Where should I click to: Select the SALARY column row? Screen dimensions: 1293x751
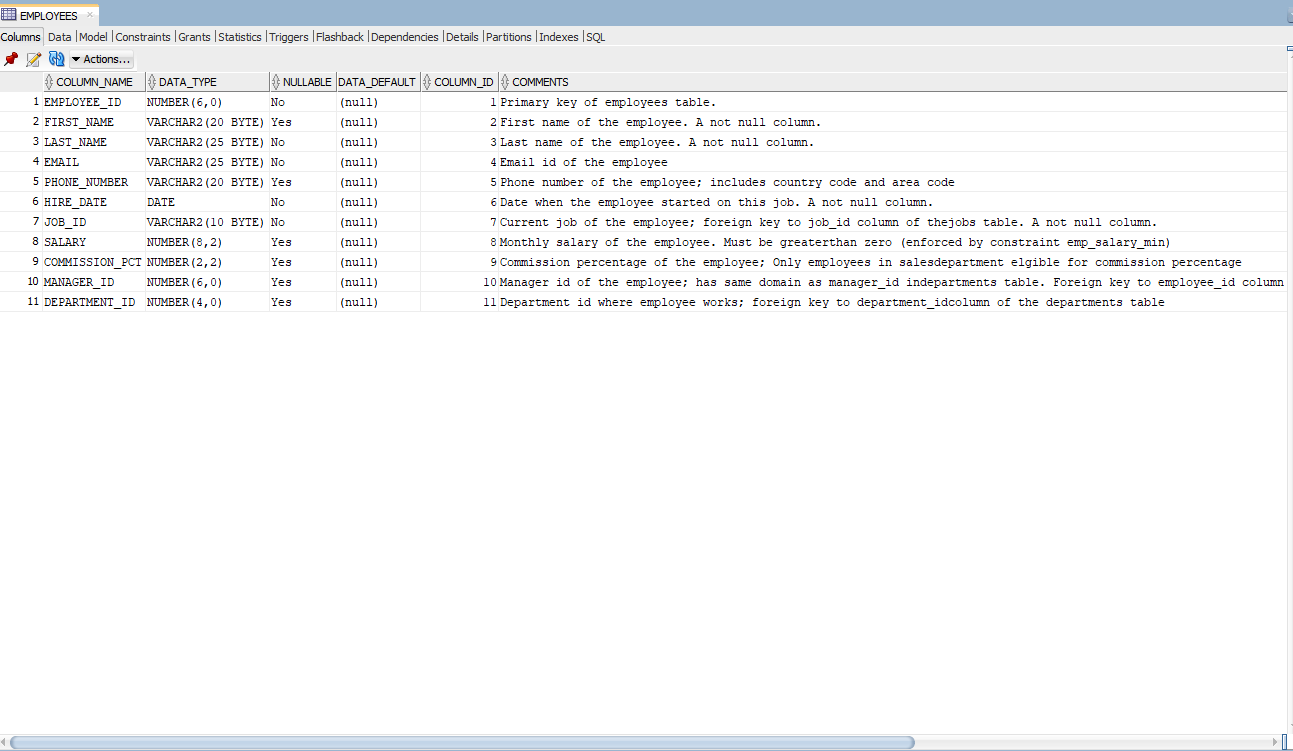pyautogui.click(x=65, y=241)
